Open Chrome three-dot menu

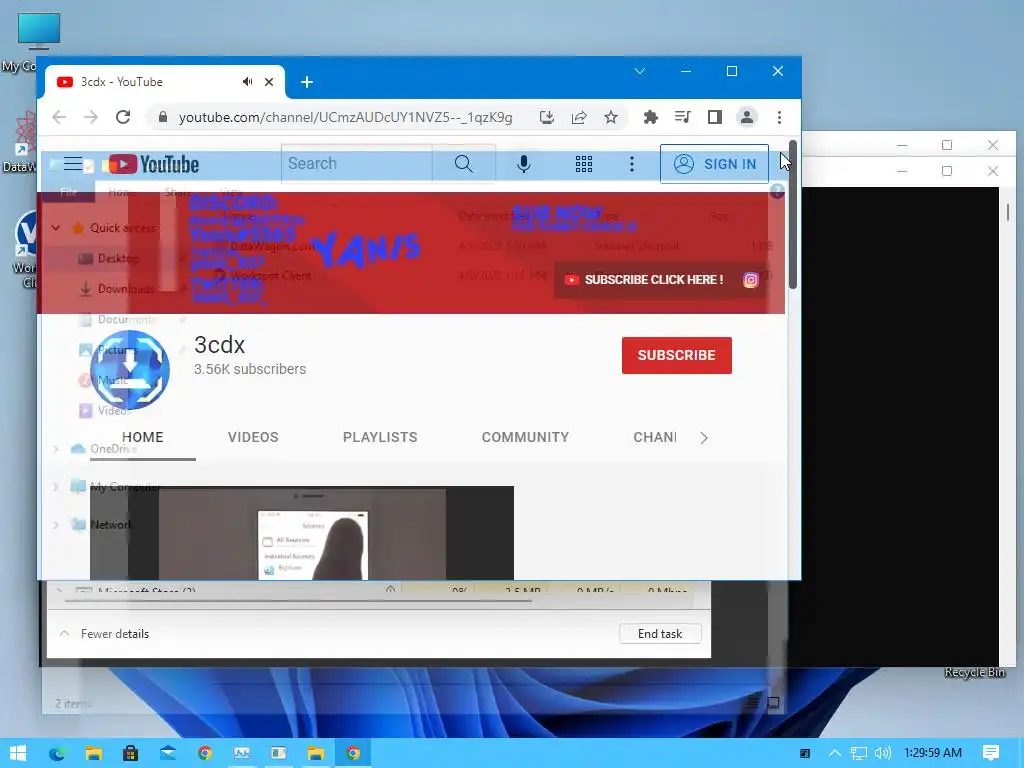coord(779,117)
